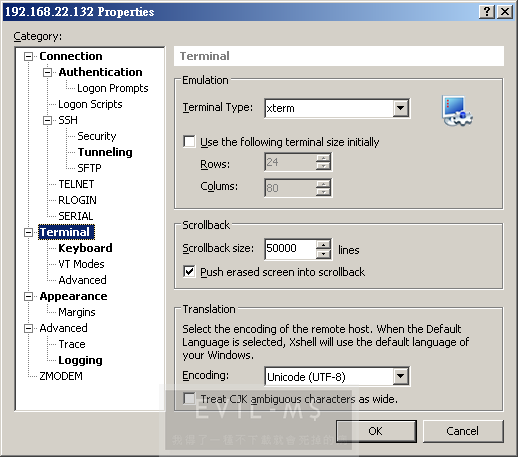Click the OK button
This screenshot has height=457, width=518.
pyautogui.click(x=376, y=431)
